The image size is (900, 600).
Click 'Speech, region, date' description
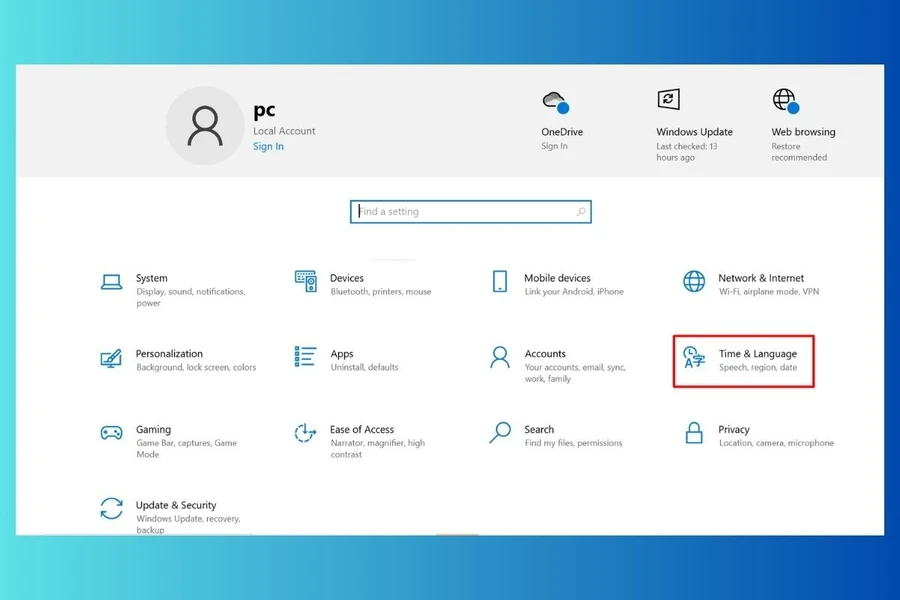click(x=758, y=367)
